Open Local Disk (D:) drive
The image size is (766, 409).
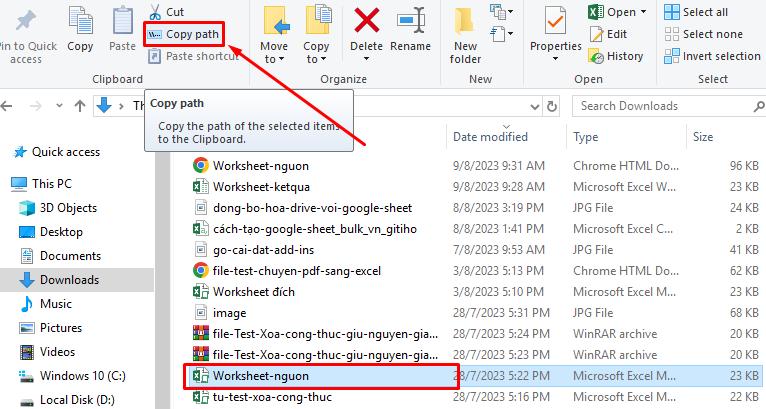click(x=67, y=399)
